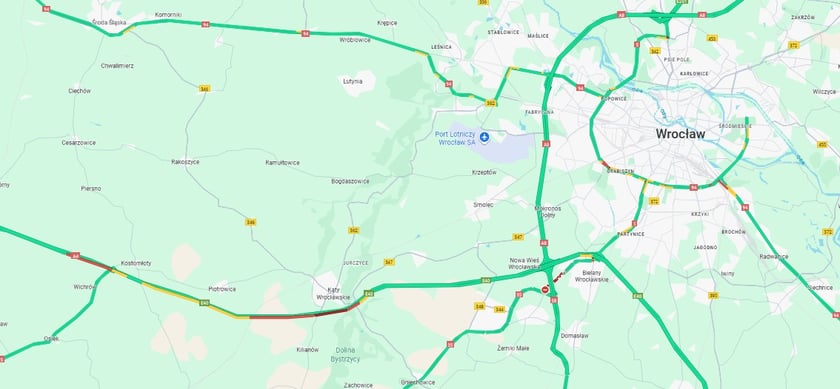
Task: Select the 453 road shield
Action: point(712,38)
